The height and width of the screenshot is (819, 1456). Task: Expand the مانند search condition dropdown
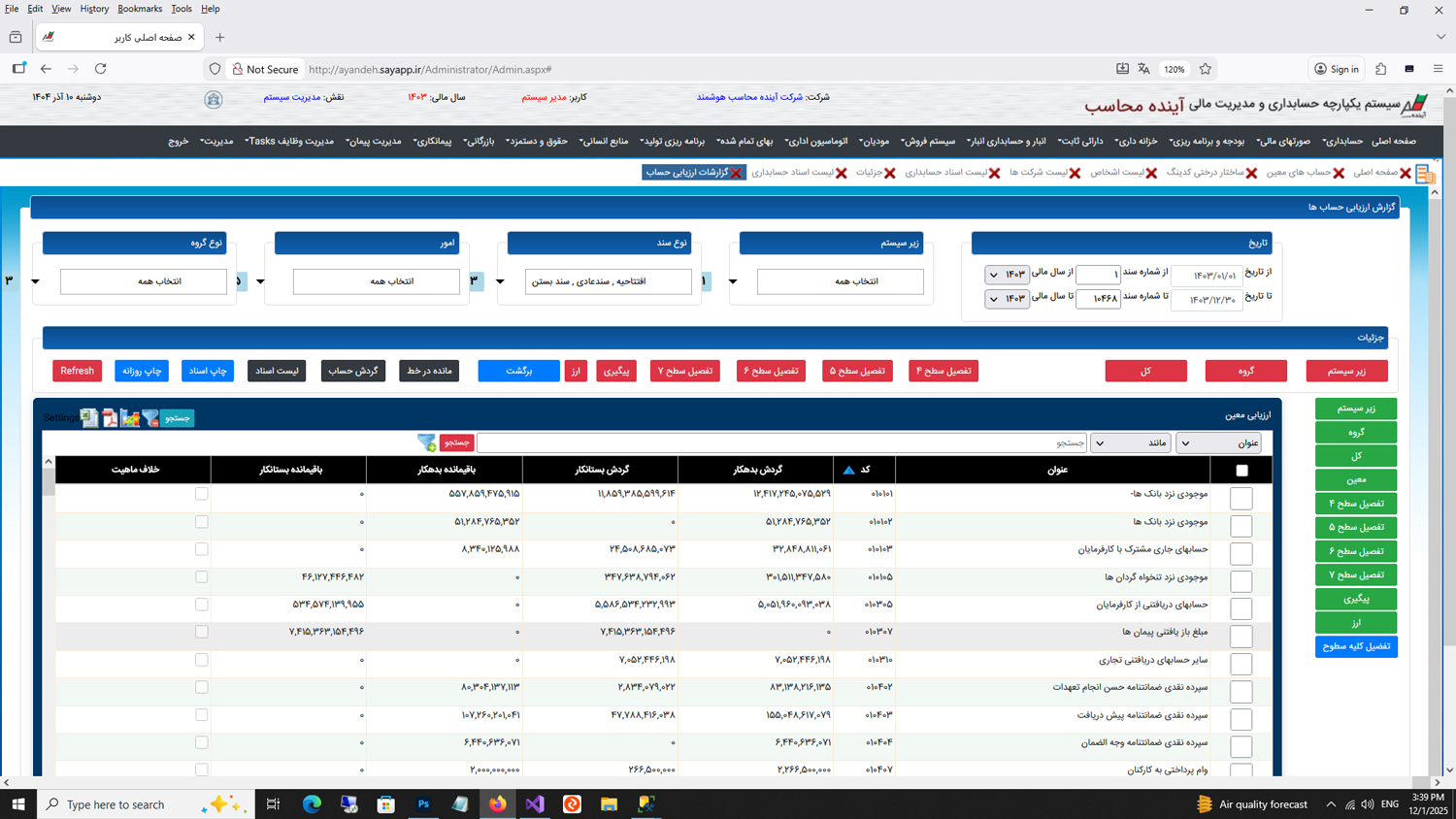(x=1130, y=443)
